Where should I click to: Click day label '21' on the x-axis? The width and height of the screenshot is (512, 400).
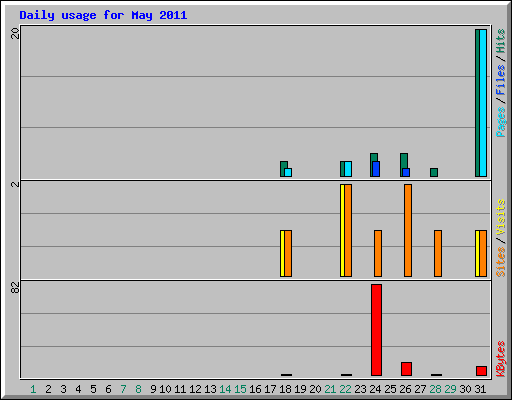330,389
